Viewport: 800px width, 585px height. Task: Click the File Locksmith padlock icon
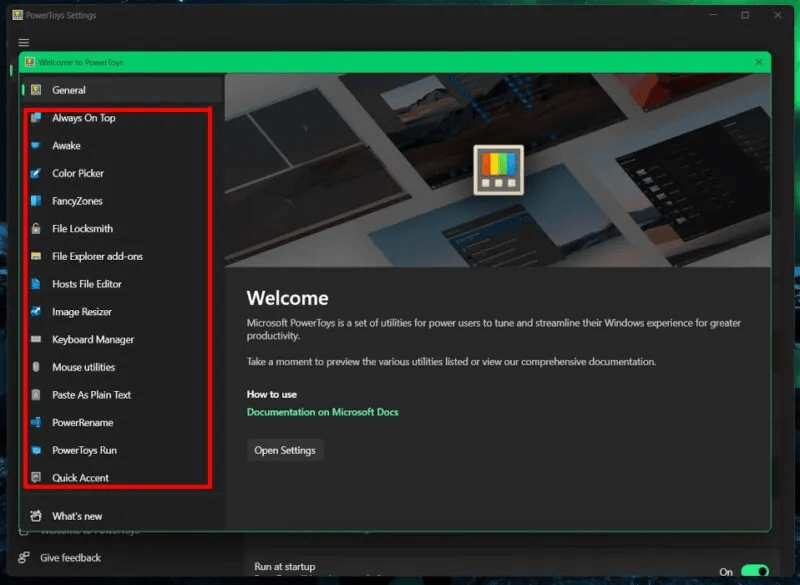[x=36, y=228]
